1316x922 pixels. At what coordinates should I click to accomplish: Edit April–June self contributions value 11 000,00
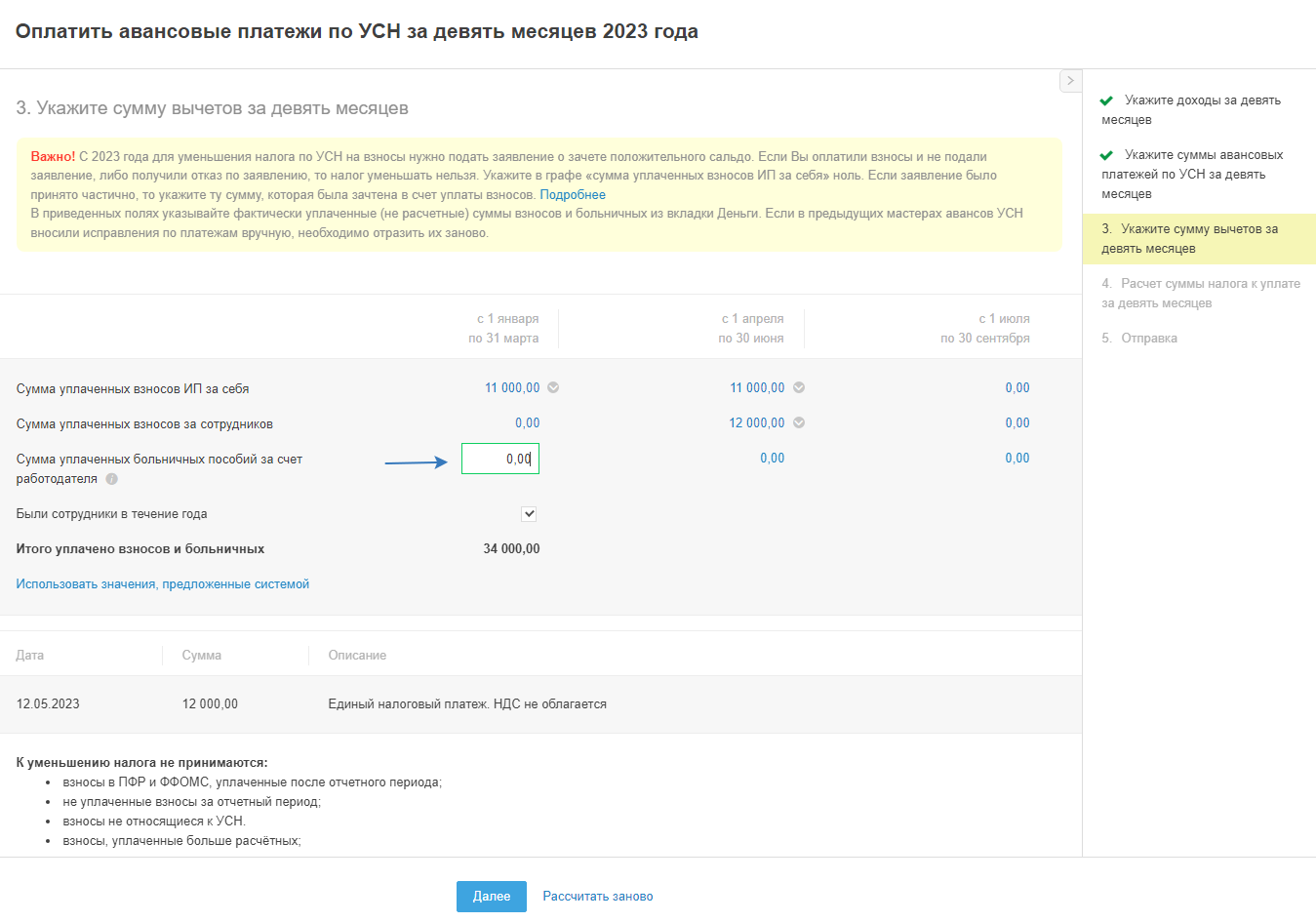pyautogui.click(x=757, y=387)
